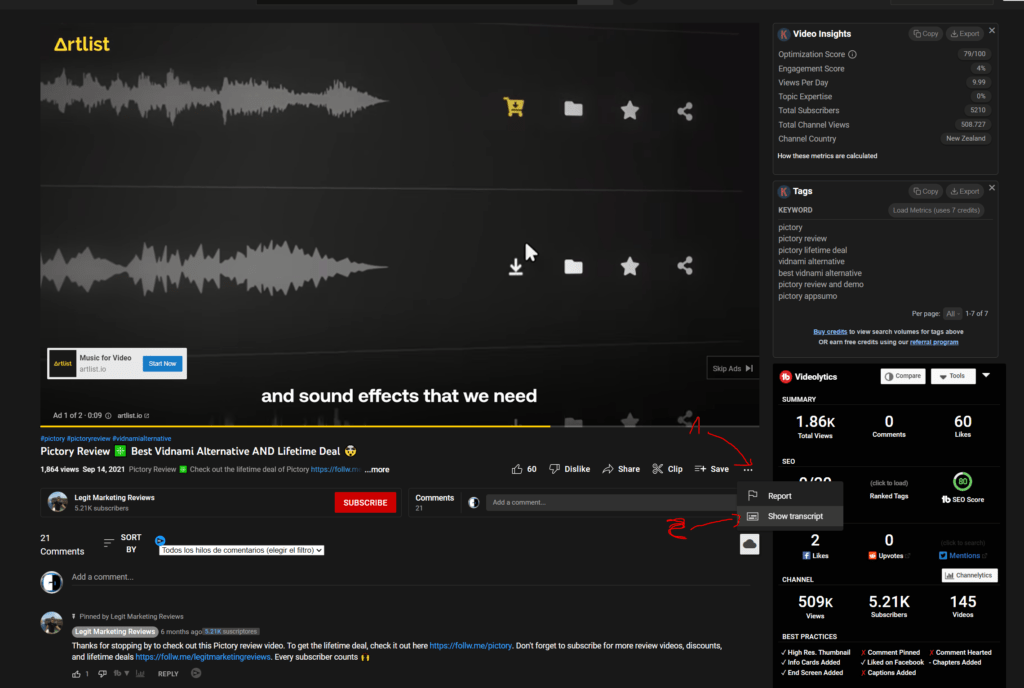Open the Videolytics Tools dropdown

pos(952,376)
